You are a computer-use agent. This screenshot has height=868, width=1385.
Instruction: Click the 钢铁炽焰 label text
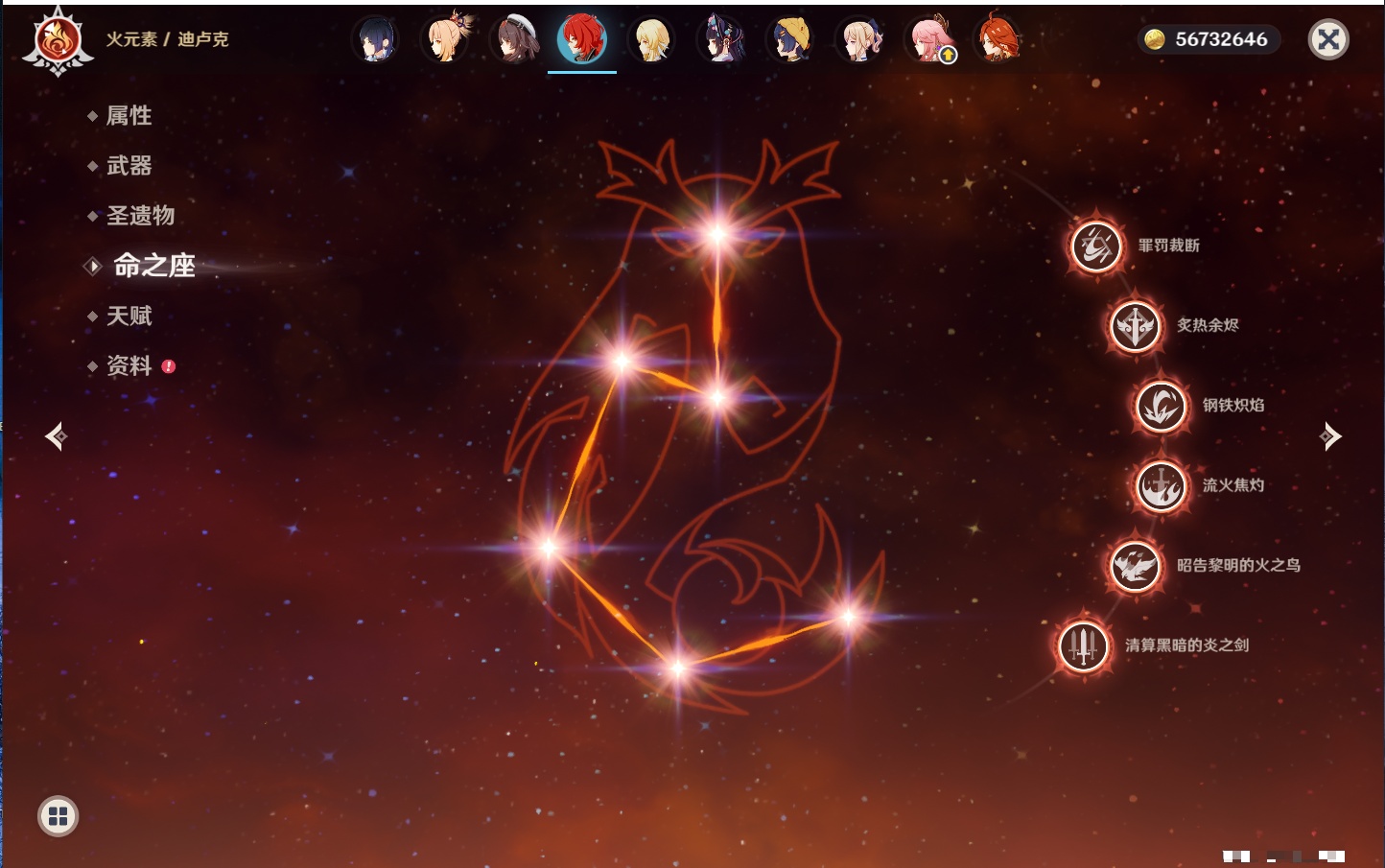point(1233,405)
